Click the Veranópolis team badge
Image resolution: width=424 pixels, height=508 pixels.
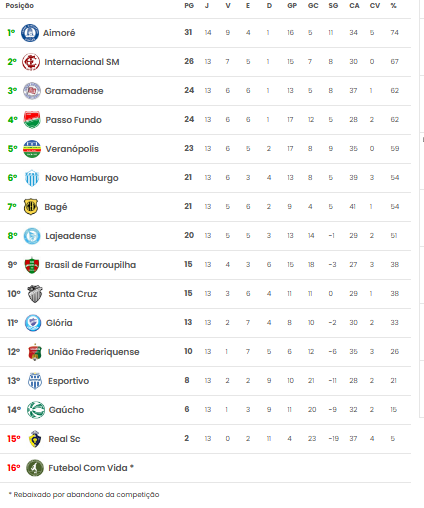(32, 149)
